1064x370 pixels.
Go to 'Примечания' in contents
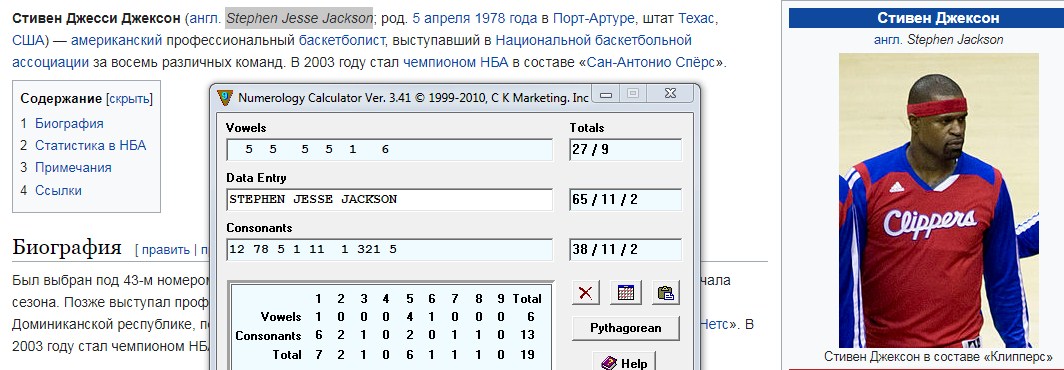tap(73, 167)
